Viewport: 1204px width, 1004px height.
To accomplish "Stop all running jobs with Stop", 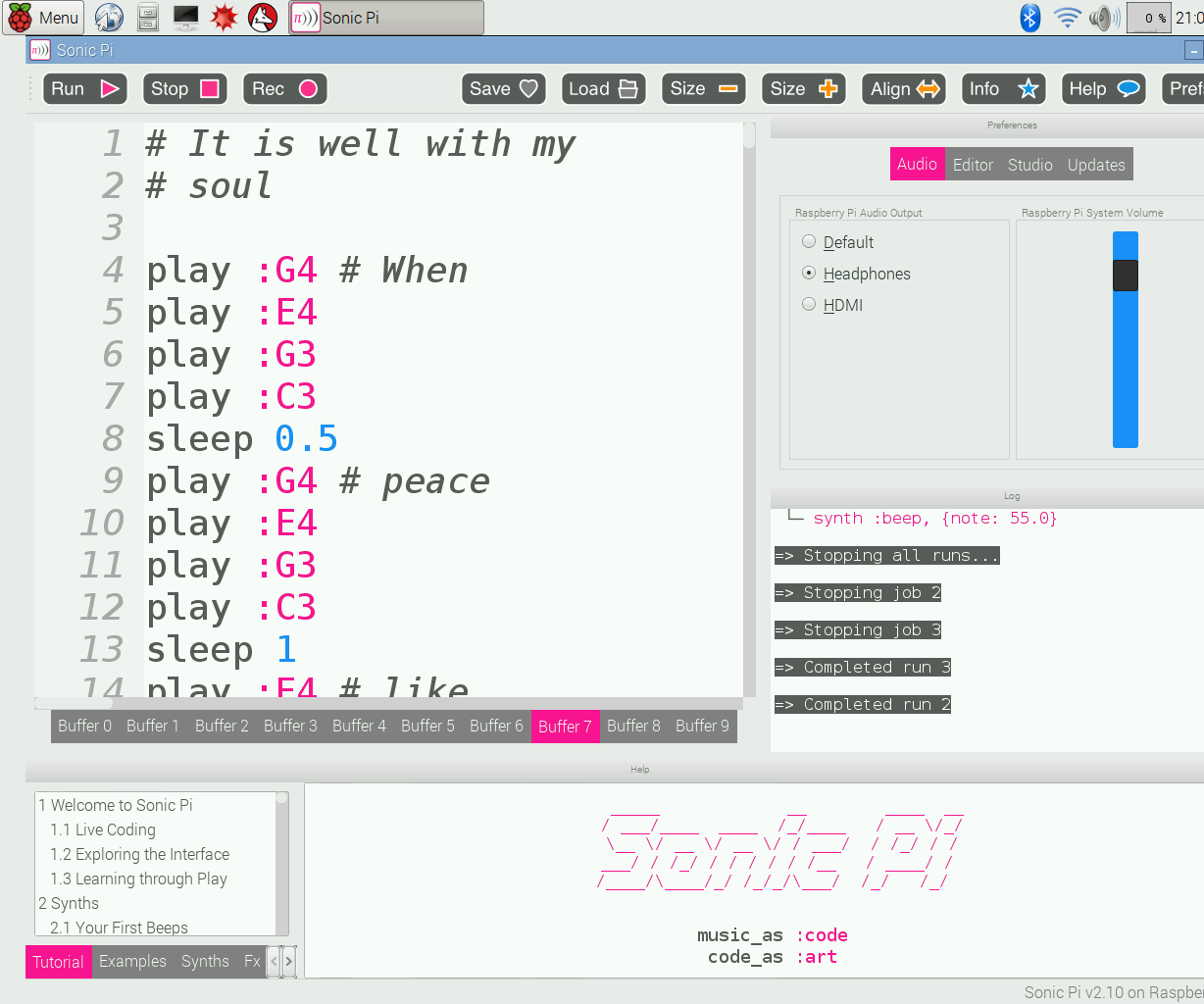I will 184,88.
